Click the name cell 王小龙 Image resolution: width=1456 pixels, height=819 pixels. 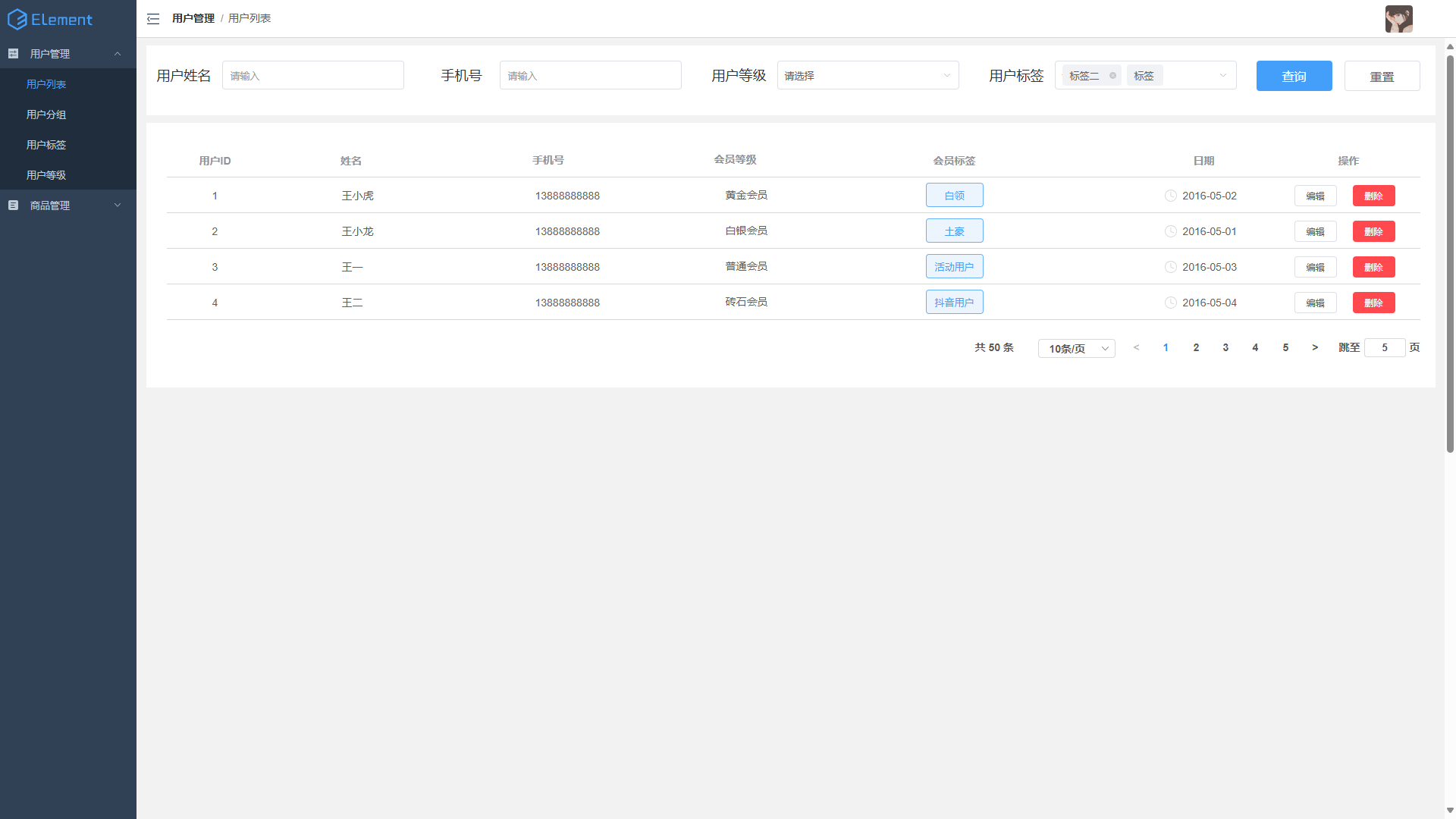point(357,231)
